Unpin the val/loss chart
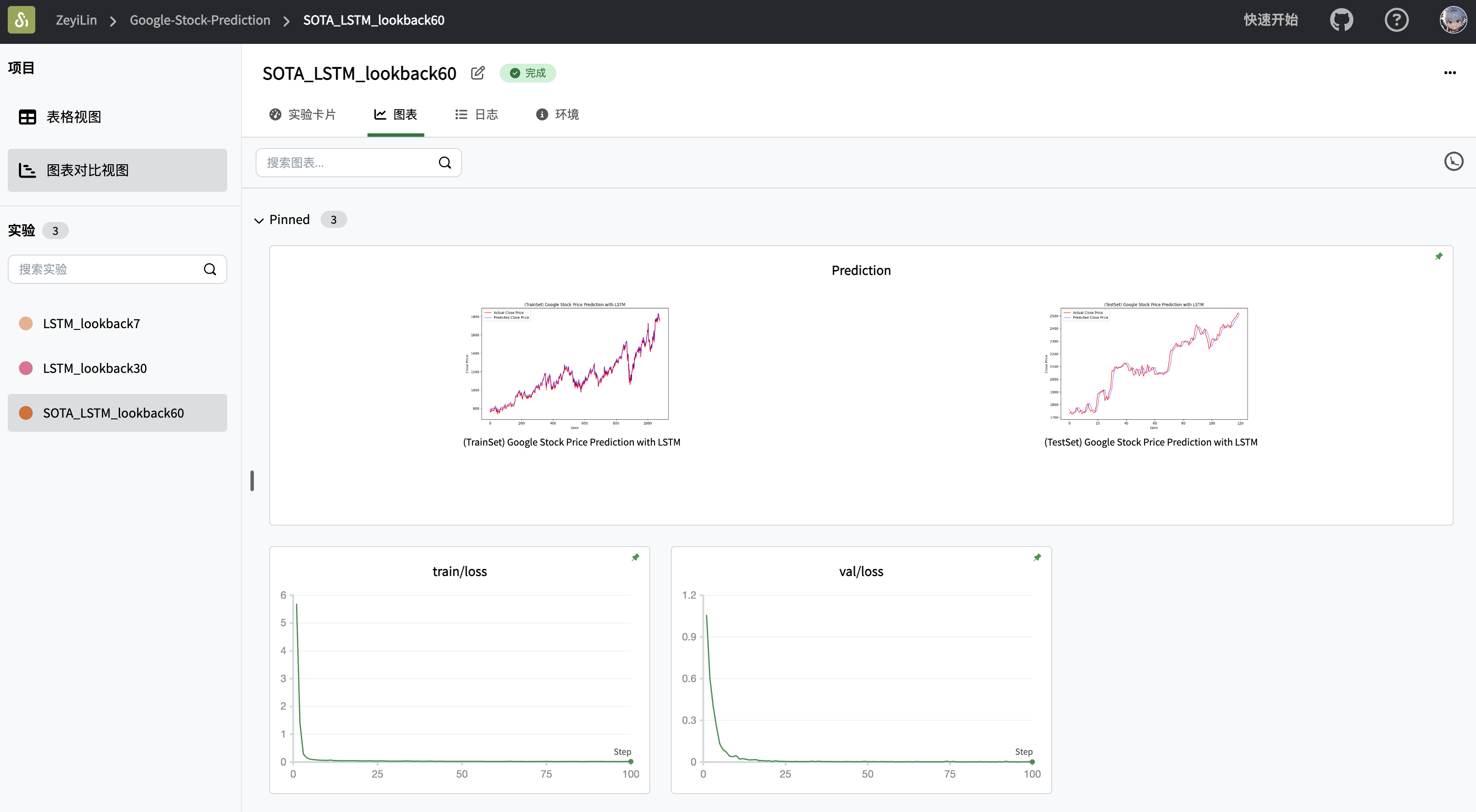 click(x=1037, y=557)
